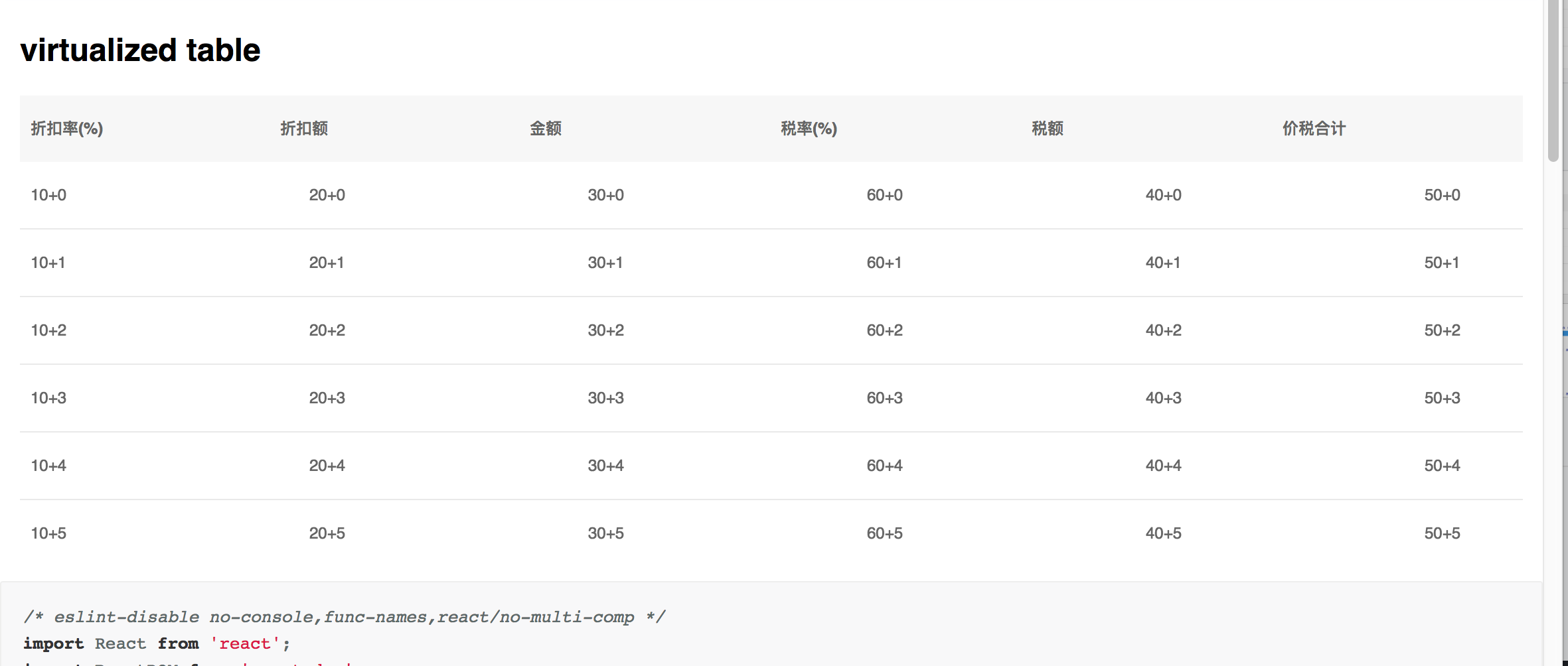Click table cell 30+4
1568x666 pixels.
[606, 466]
